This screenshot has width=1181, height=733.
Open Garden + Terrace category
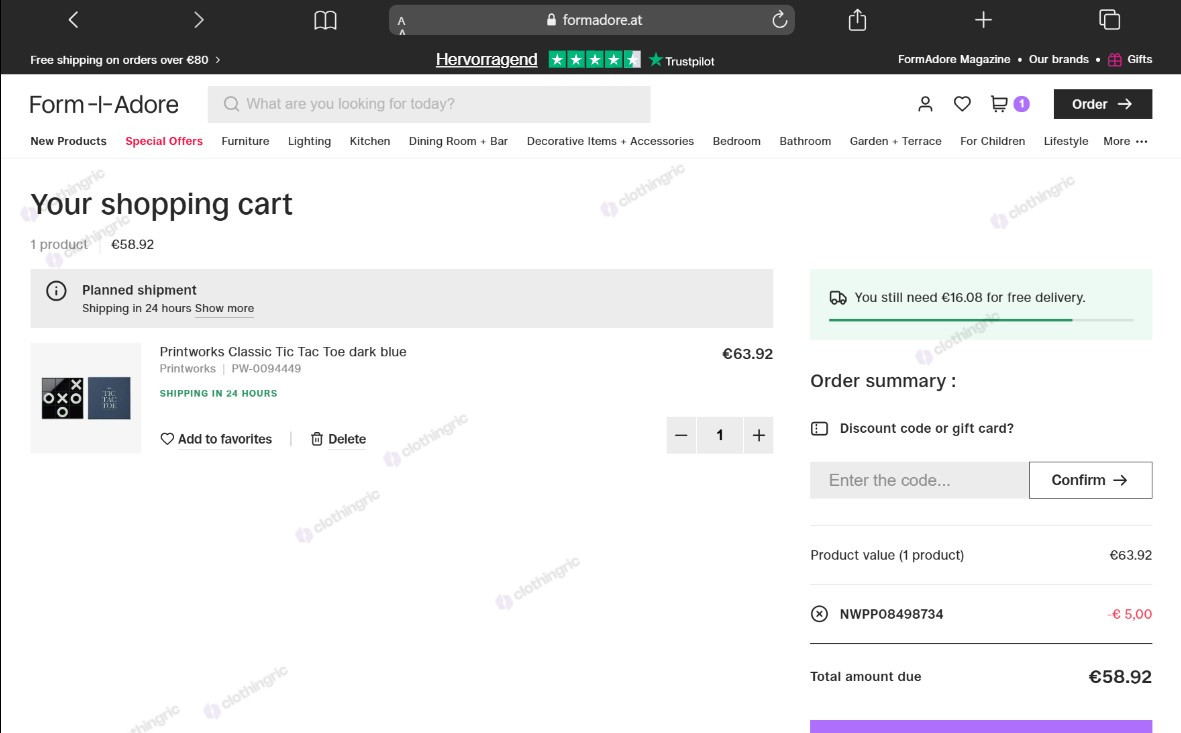point(896,141)
